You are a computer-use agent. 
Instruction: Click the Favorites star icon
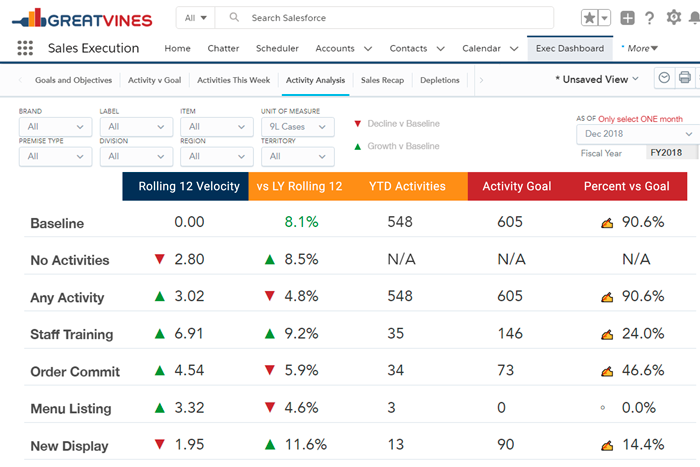point(590,18)
